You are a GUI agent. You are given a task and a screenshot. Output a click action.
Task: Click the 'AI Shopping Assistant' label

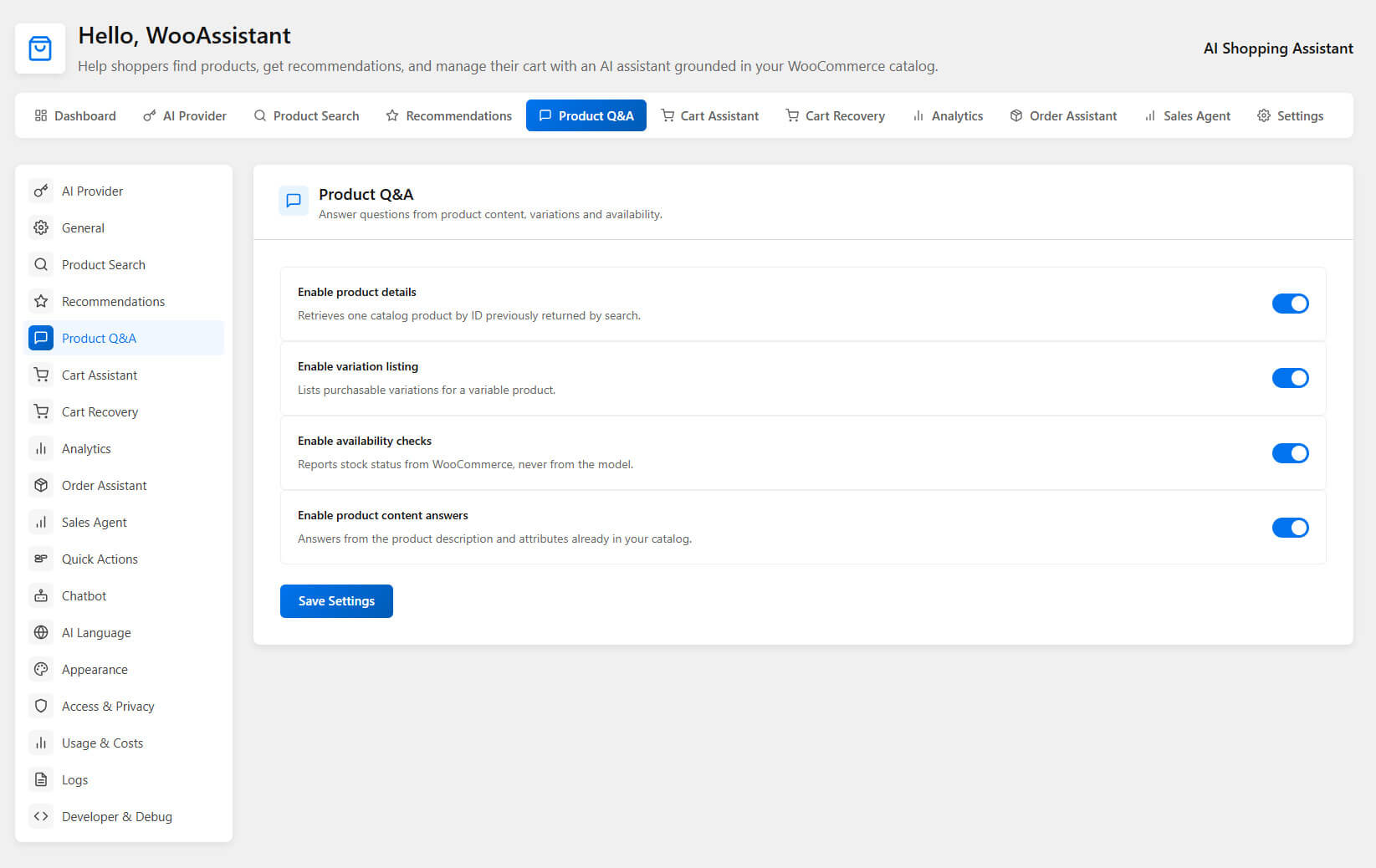[x=1278, y=49]
